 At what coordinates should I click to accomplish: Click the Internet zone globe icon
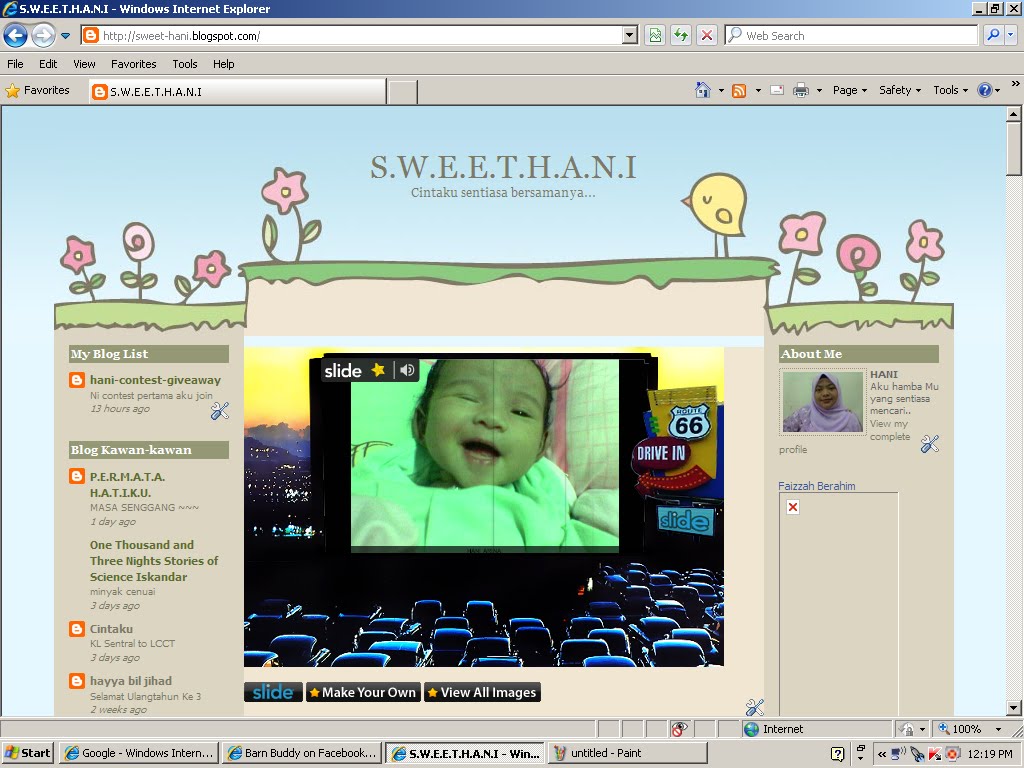(x=751, y=729)
